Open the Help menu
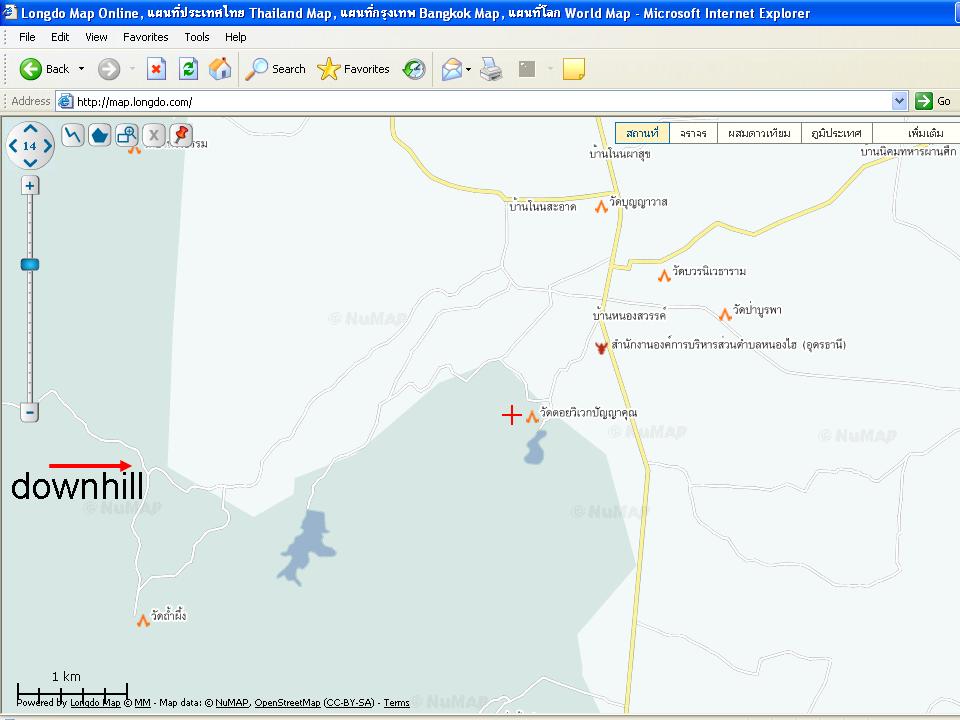 pyautogui.click(x=236, y=37)
